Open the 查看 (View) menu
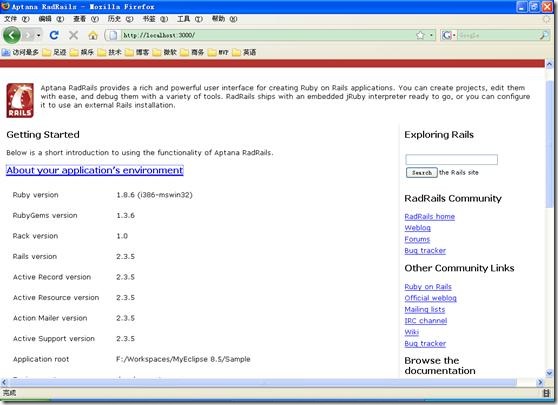The width and height of the screenshot is (558, 405). coord(85,19)
